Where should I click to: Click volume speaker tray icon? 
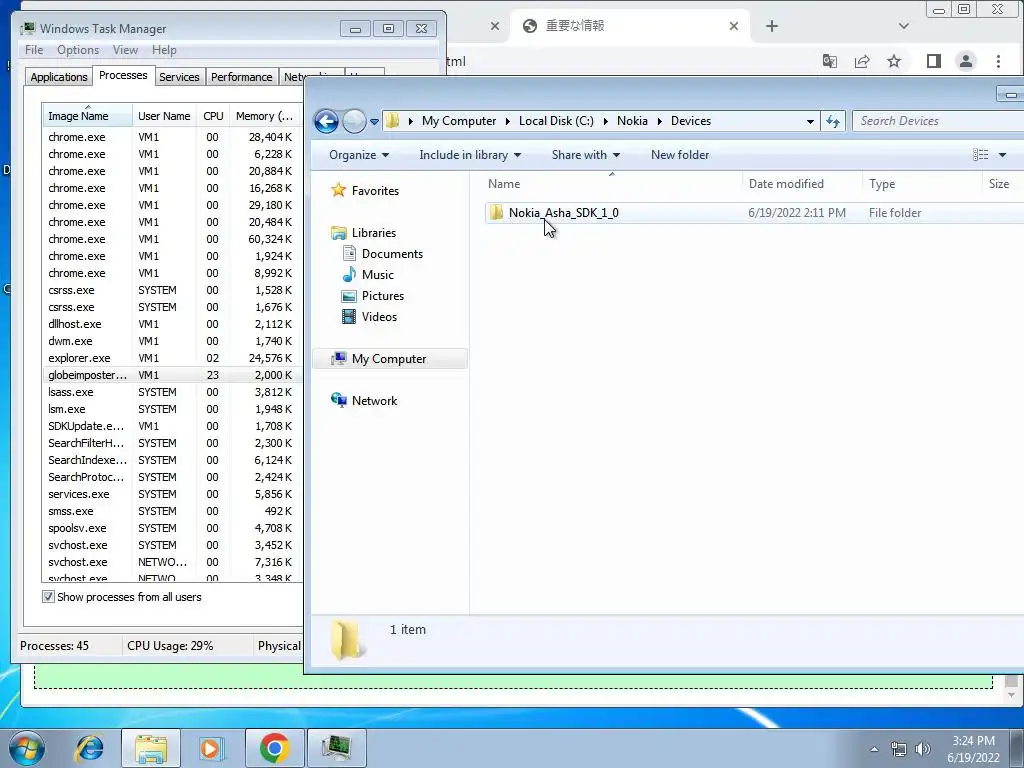[923, 749]
